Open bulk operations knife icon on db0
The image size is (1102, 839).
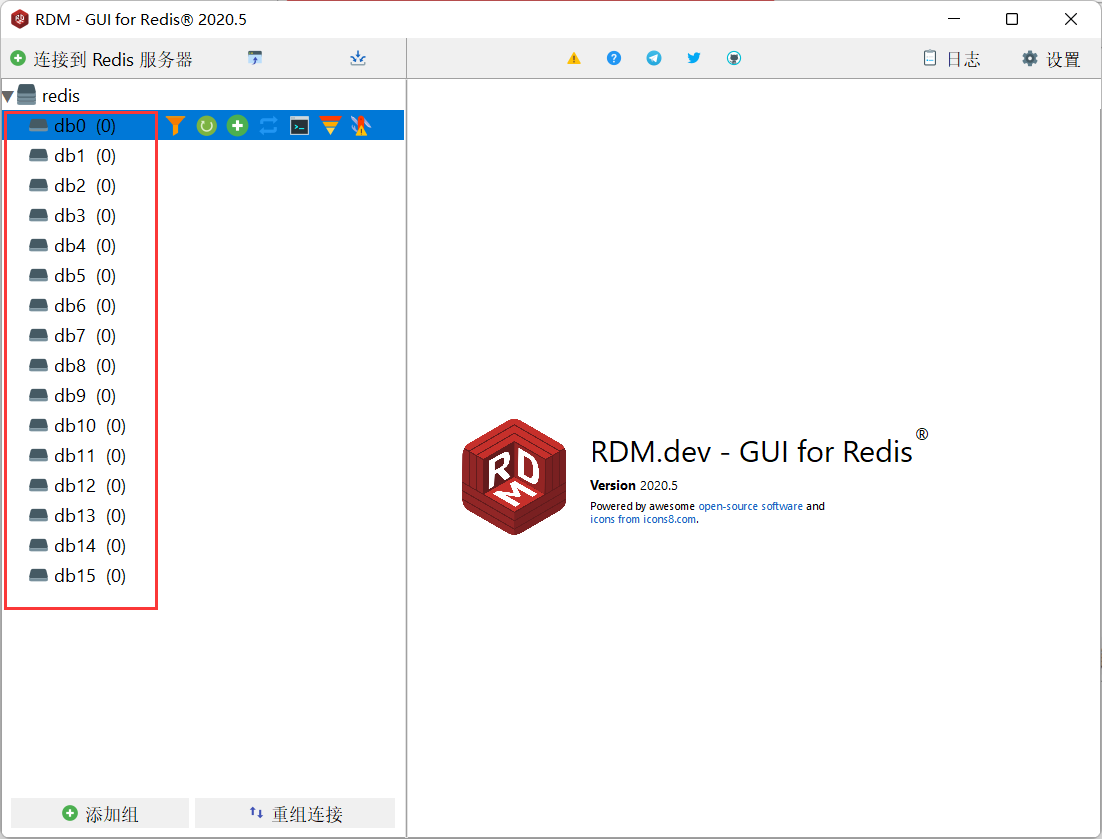click(x=361, y=126)
